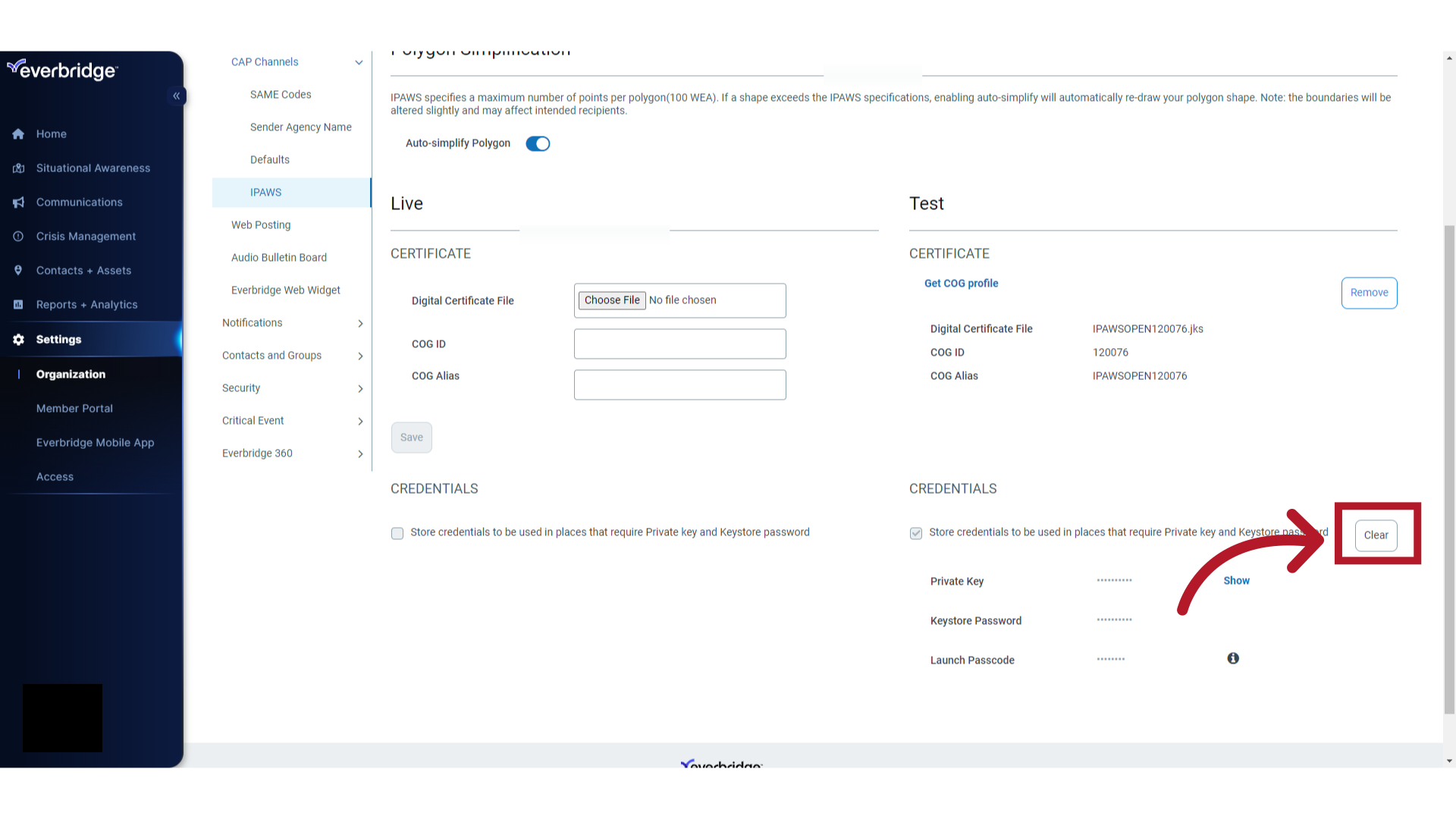Click the Reports + Analytics chart icon

coord(18,305)
